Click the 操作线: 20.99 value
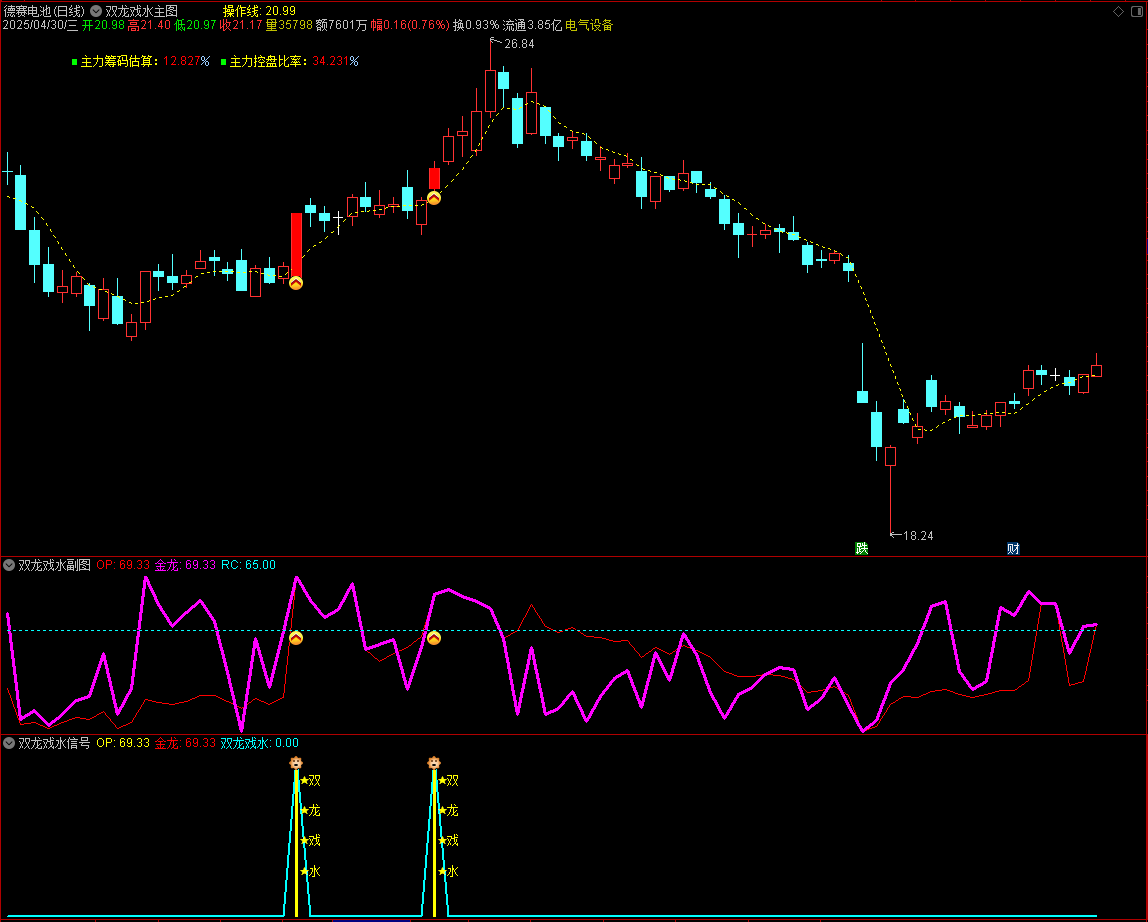The width and height of the screenshot is (1148, 922). click(x=259, y=11)
